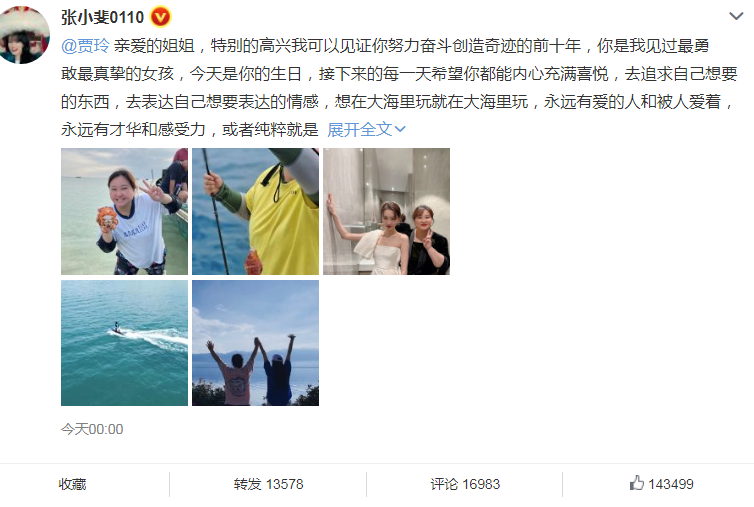Image resolution: width=754 pixels, height=507 pixels.
Task: Open photo of two women in hallway
Action: 386,212
